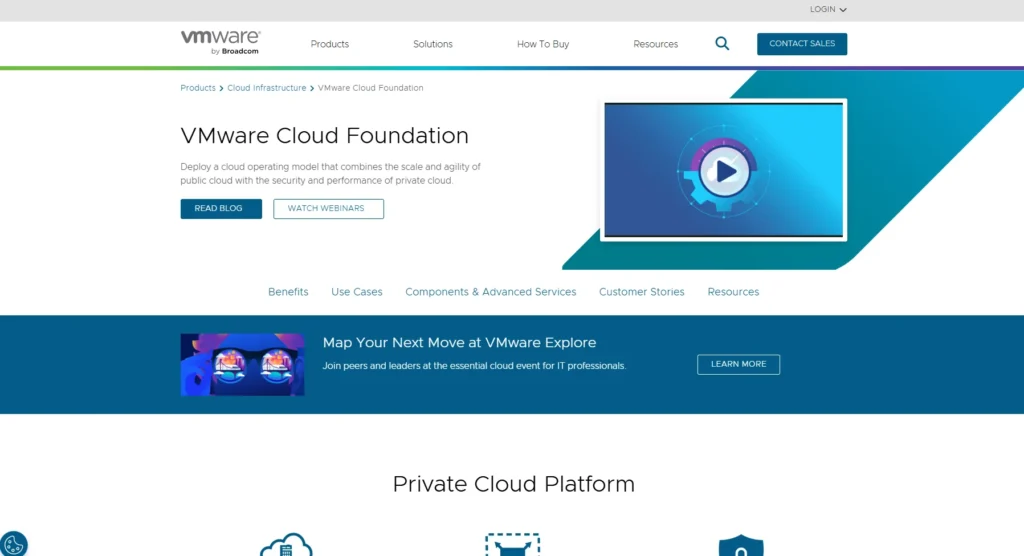Select the Components & Advanced Services tab
The height and width of the screenshot is (556, 1024).
[490, 292]
